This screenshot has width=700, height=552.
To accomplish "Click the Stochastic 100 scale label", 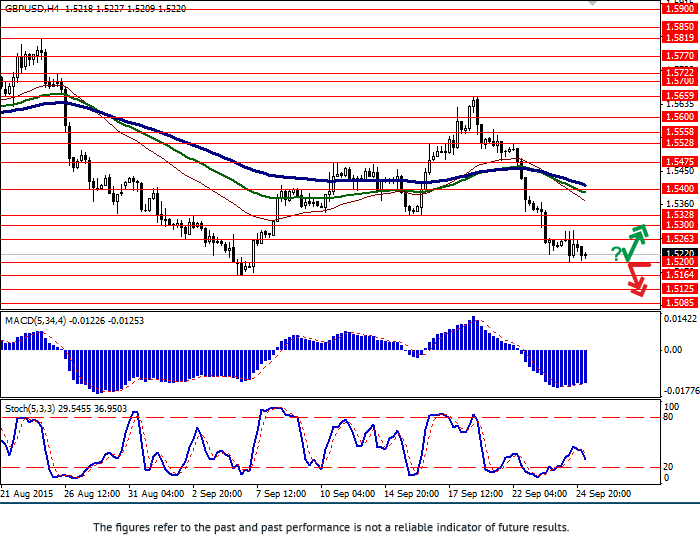I will click(671, 407).
